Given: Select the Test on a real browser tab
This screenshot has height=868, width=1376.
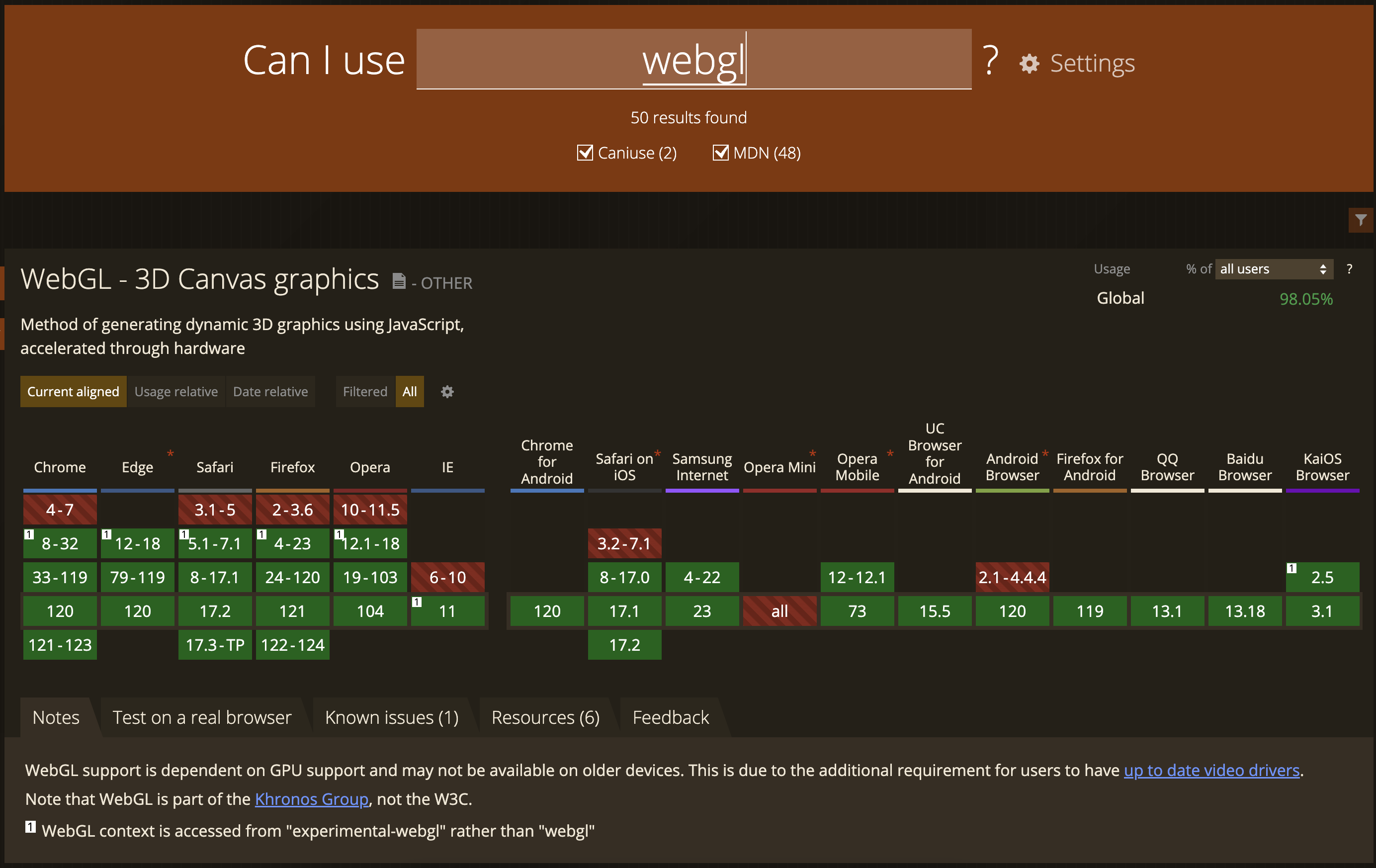Looking at the screenshot, I should [202, 716].
